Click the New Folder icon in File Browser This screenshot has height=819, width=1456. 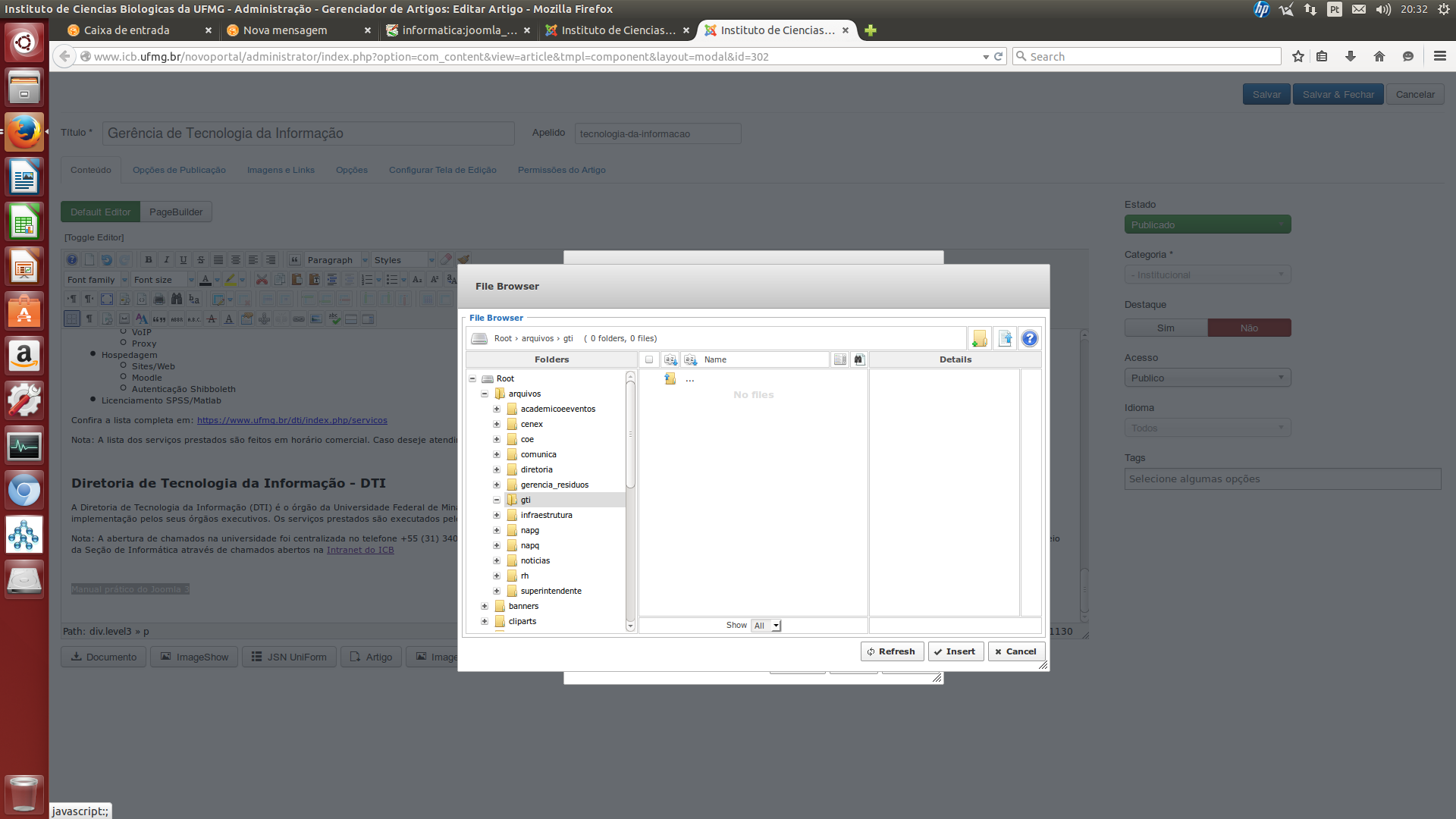tap(980, 339)
